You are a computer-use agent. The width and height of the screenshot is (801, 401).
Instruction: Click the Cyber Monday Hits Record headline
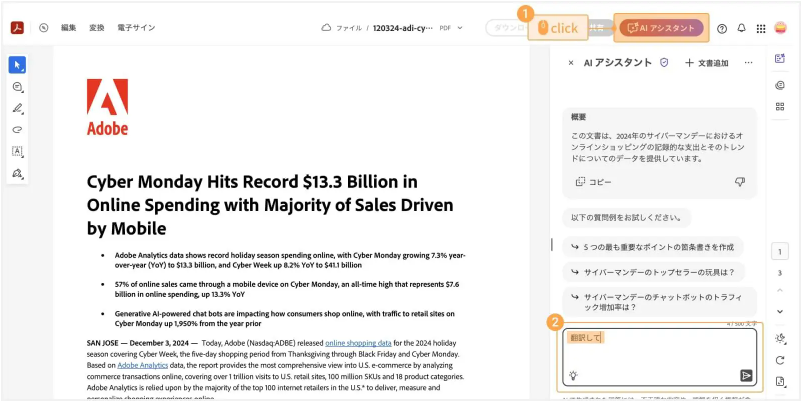(270, 205)
